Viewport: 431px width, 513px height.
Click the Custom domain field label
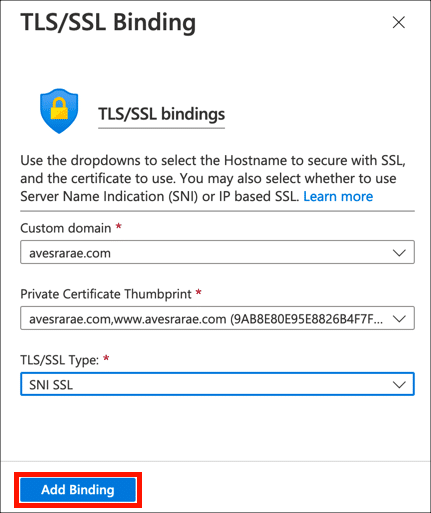click(66, 228)
